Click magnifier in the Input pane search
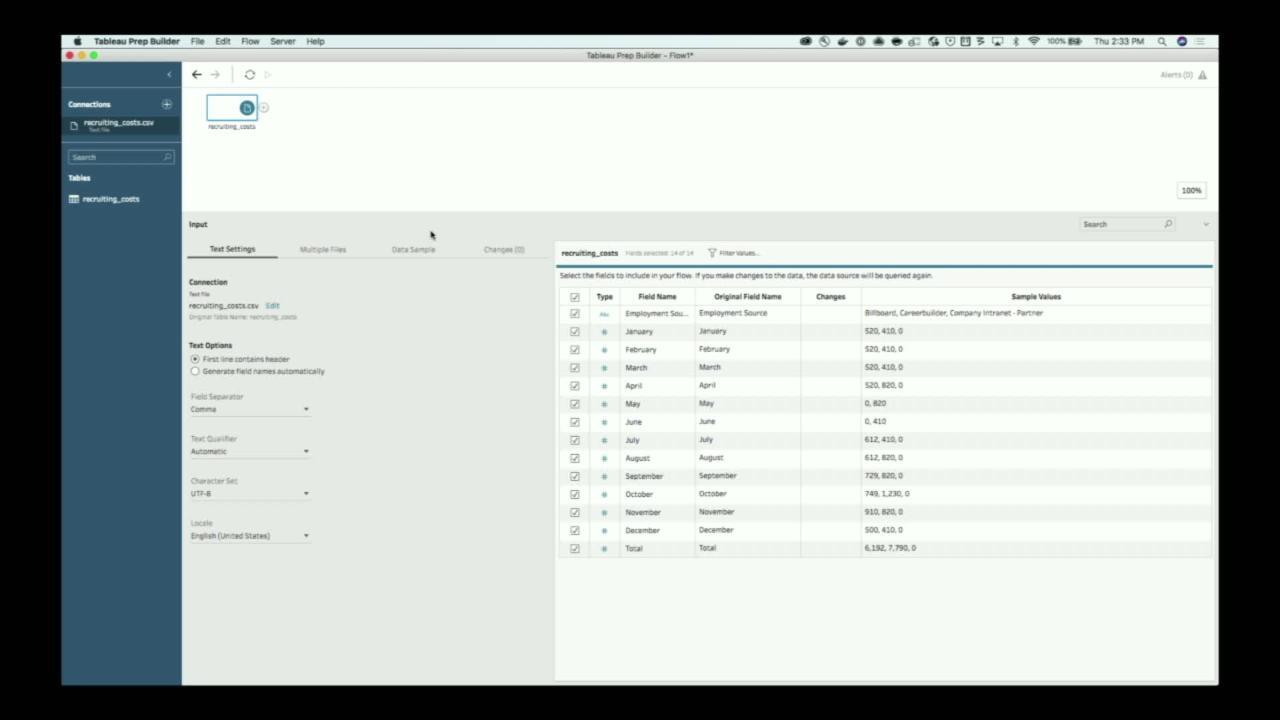 coord(1168,224)
